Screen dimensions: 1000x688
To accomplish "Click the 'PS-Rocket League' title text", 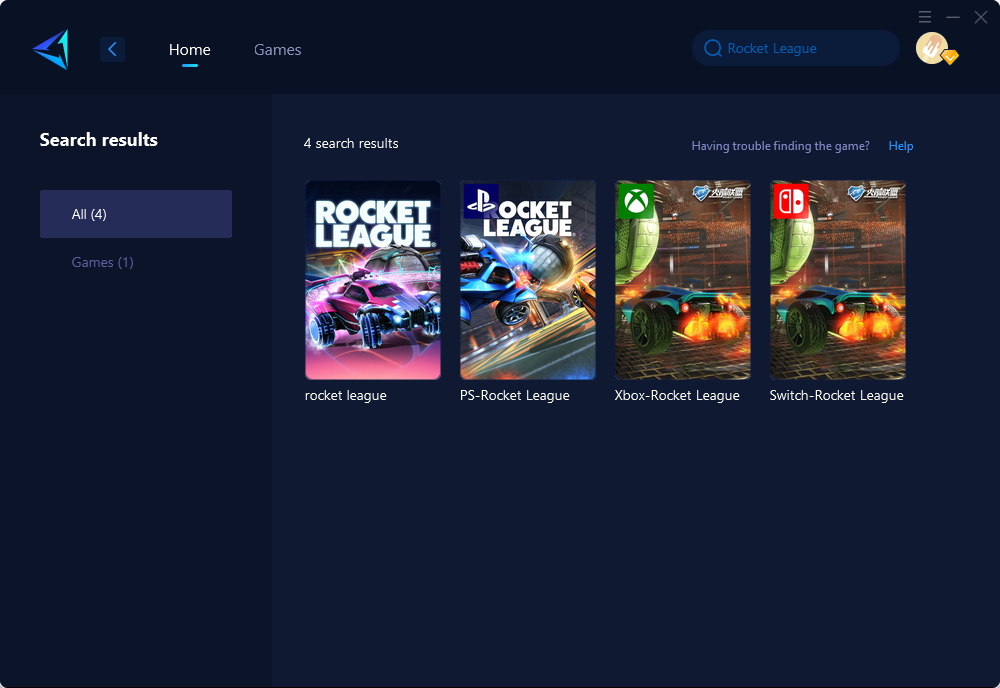I will coord(515,395).
